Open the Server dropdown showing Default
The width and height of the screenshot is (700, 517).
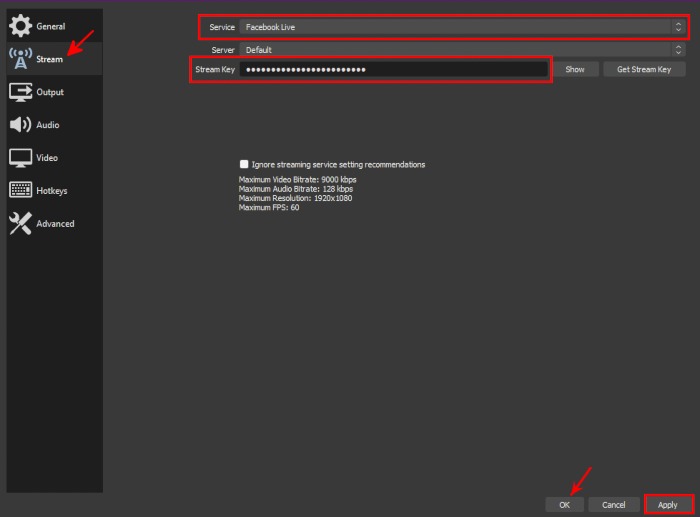(x=462, y=50)
